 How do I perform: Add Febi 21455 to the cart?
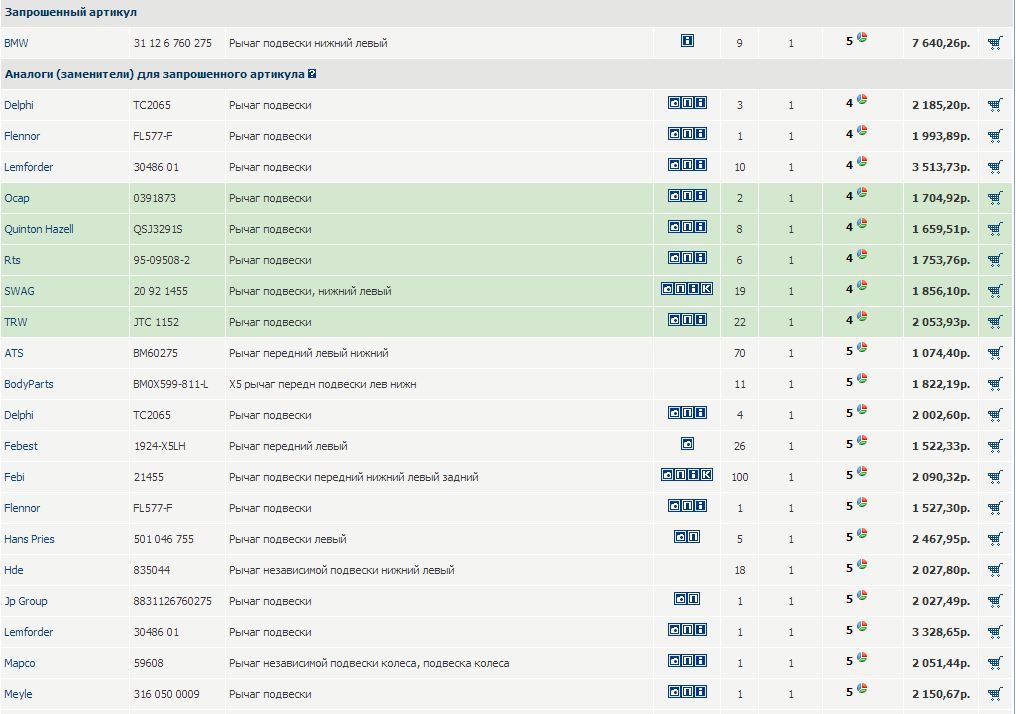click(995, 478)
